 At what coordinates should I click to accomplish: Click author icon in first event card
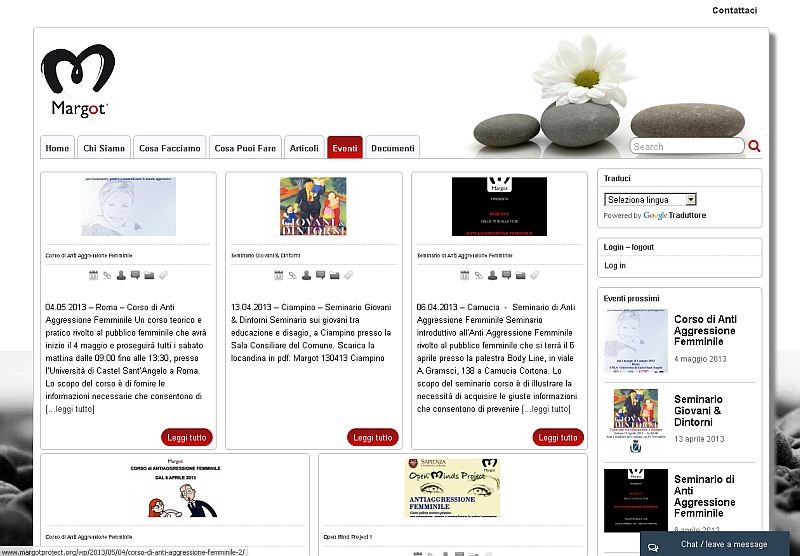[122, 274]
